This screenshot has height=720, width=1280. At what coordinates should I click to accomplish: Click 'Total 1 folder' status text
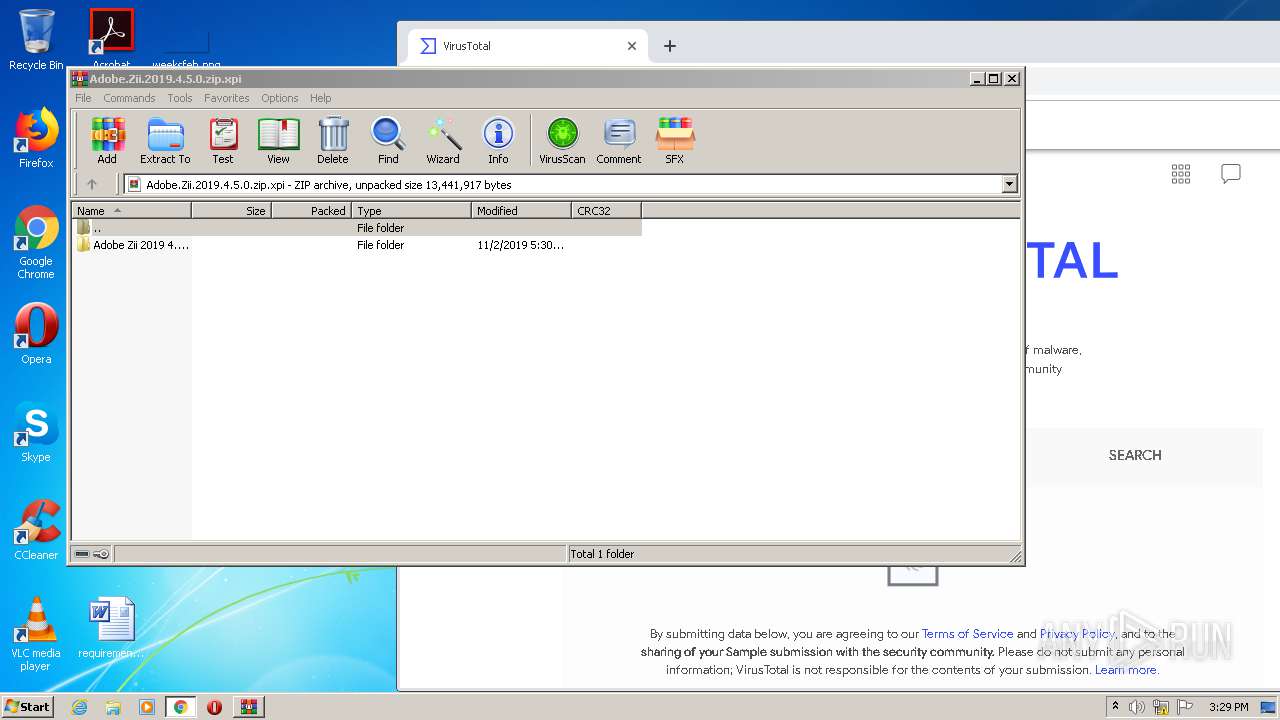602,554
